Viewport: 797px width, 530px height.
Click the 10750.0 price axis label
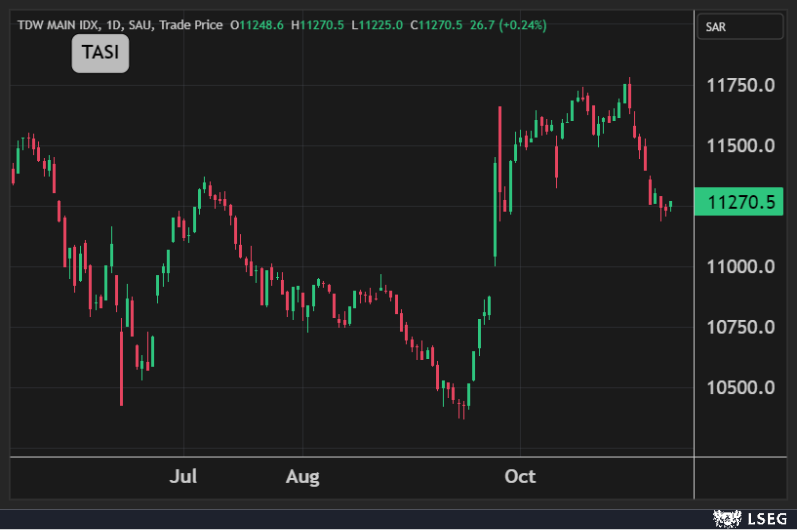[741, 327]
